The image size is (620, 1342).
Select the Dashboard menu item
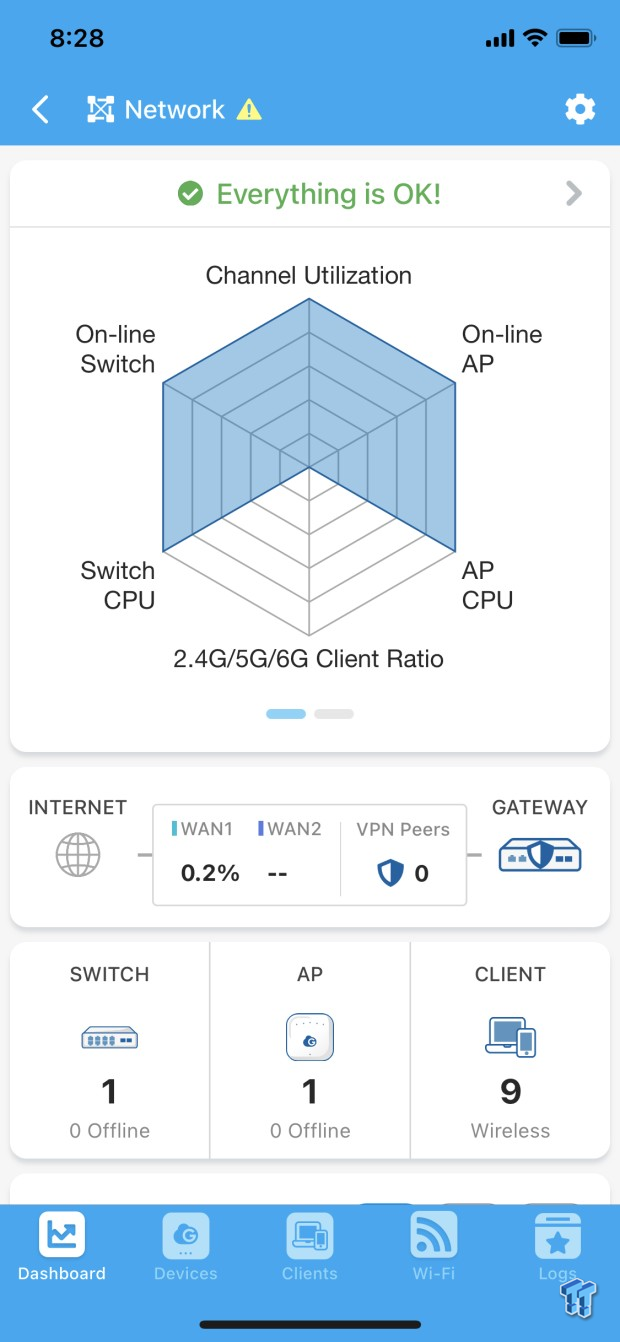pos(61,1274)
